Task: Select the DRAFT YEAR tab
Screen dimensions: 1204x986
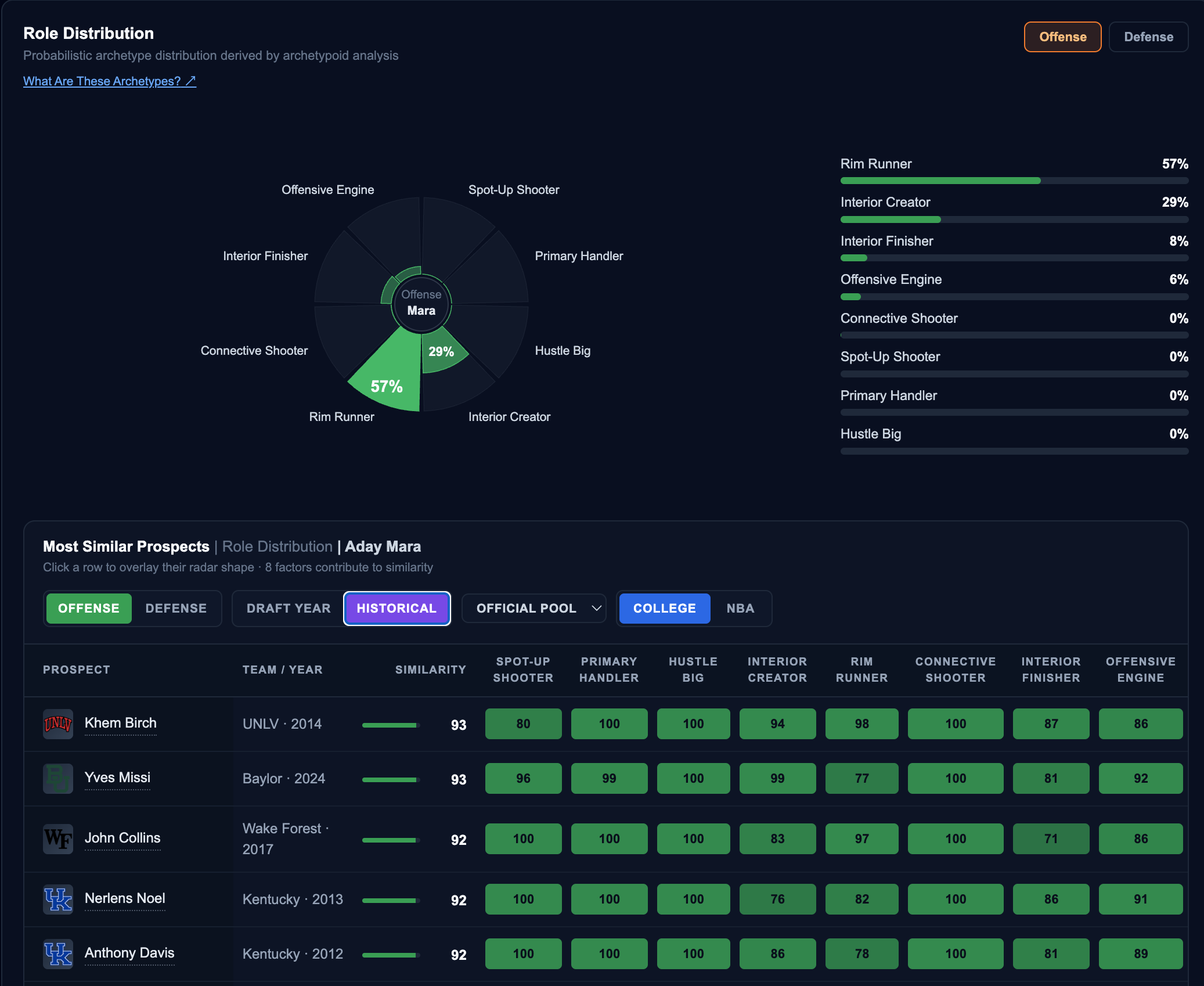Action: click(x=289, y=608)
